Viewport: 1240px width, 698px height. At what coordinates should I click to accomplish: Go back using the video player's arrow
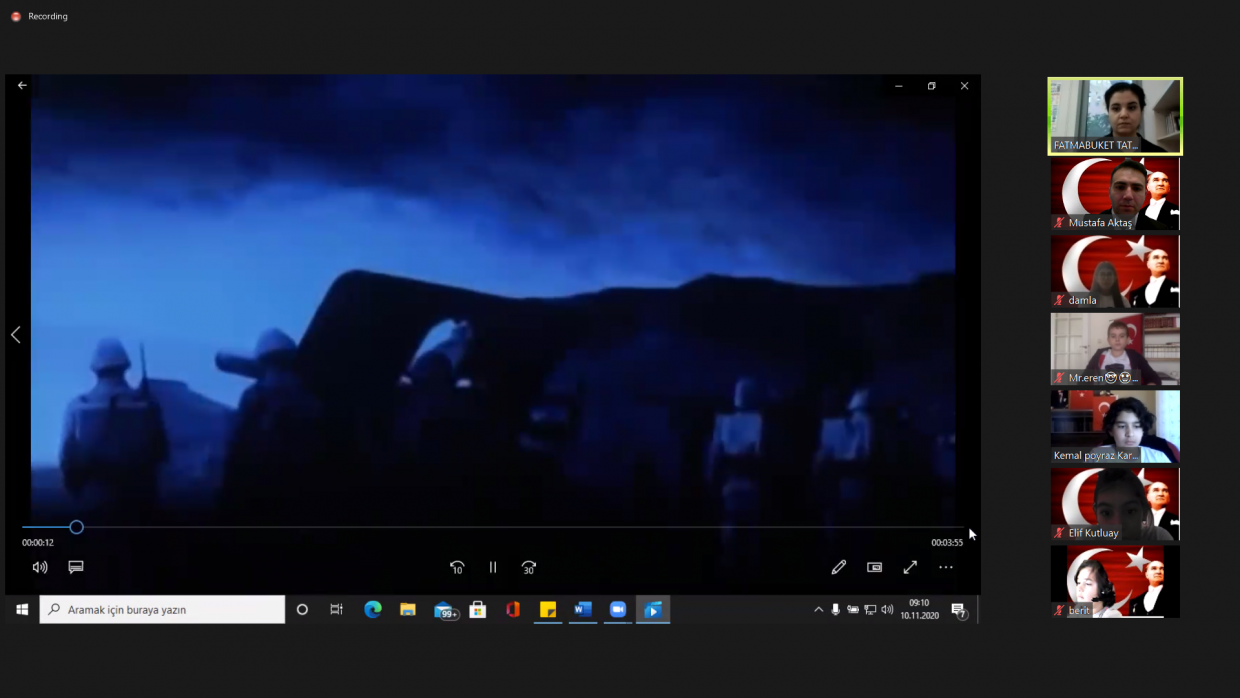[x=22, y=86]
